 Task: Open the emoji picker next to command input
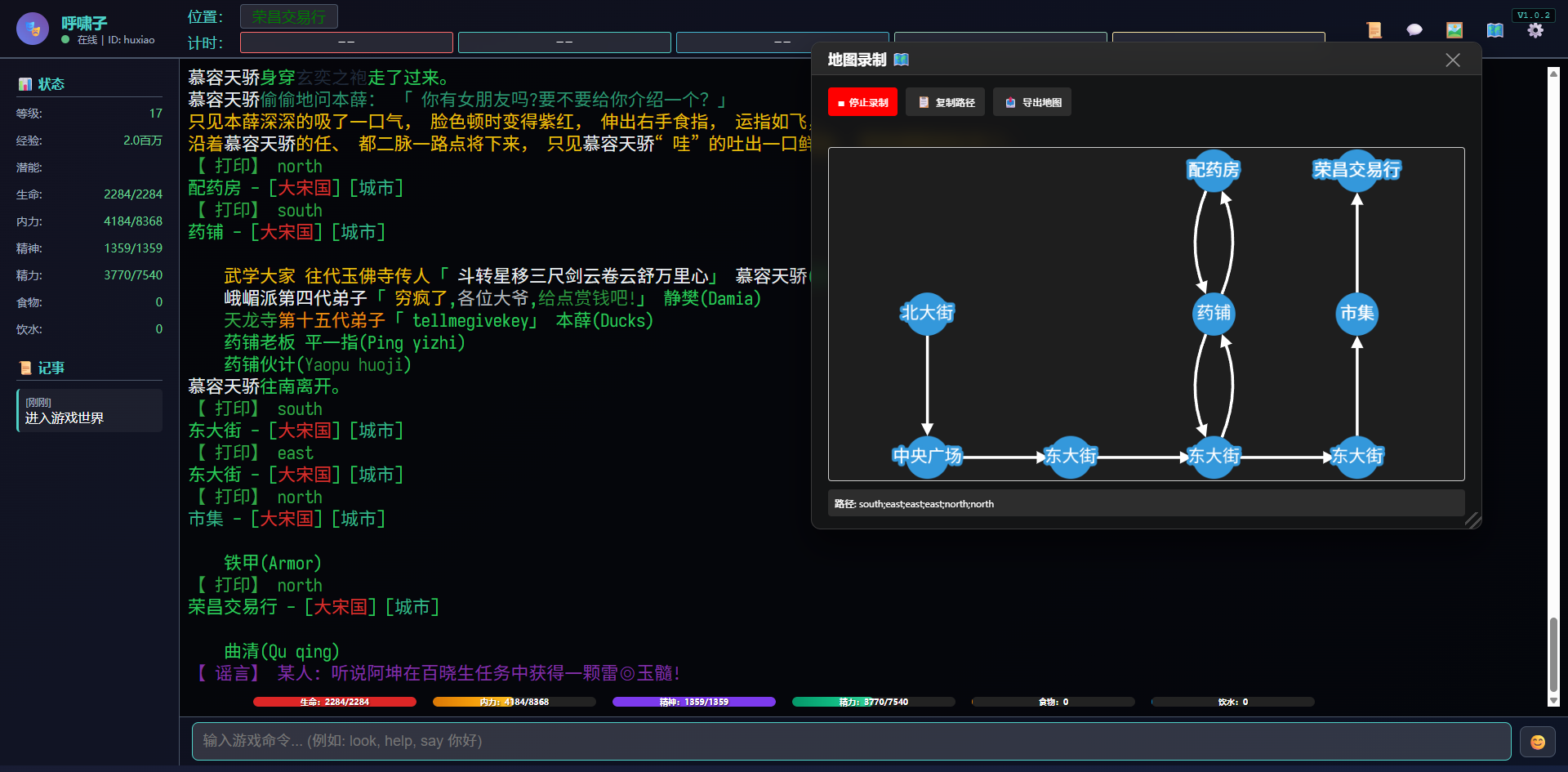pyautogui.click(x=1538, y=741)
